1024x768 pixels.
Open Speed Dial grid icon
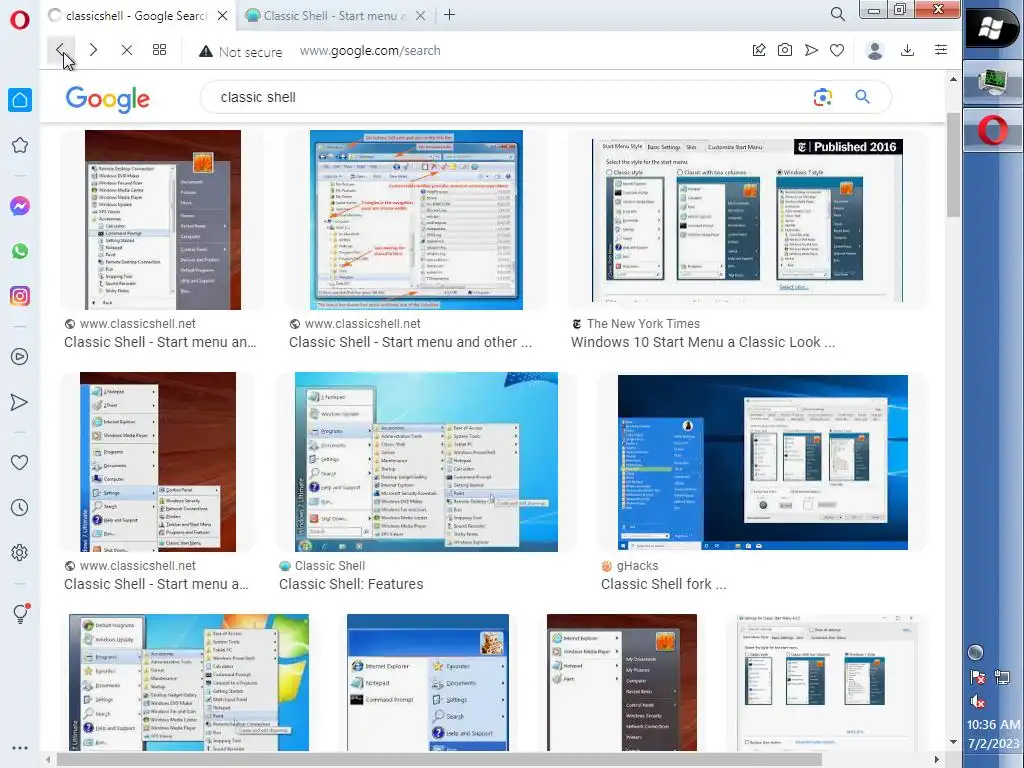pyautogui.click(x=159, y=50)
